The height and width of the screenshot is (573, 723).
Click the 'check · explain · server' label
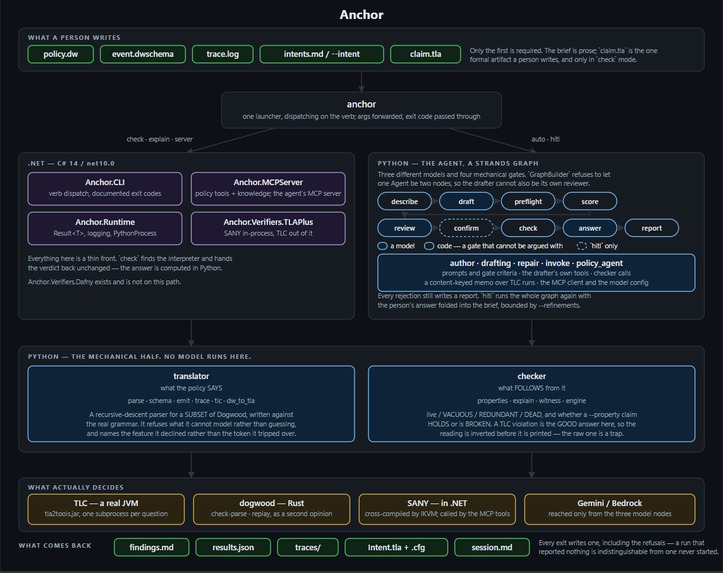point(160,139)
